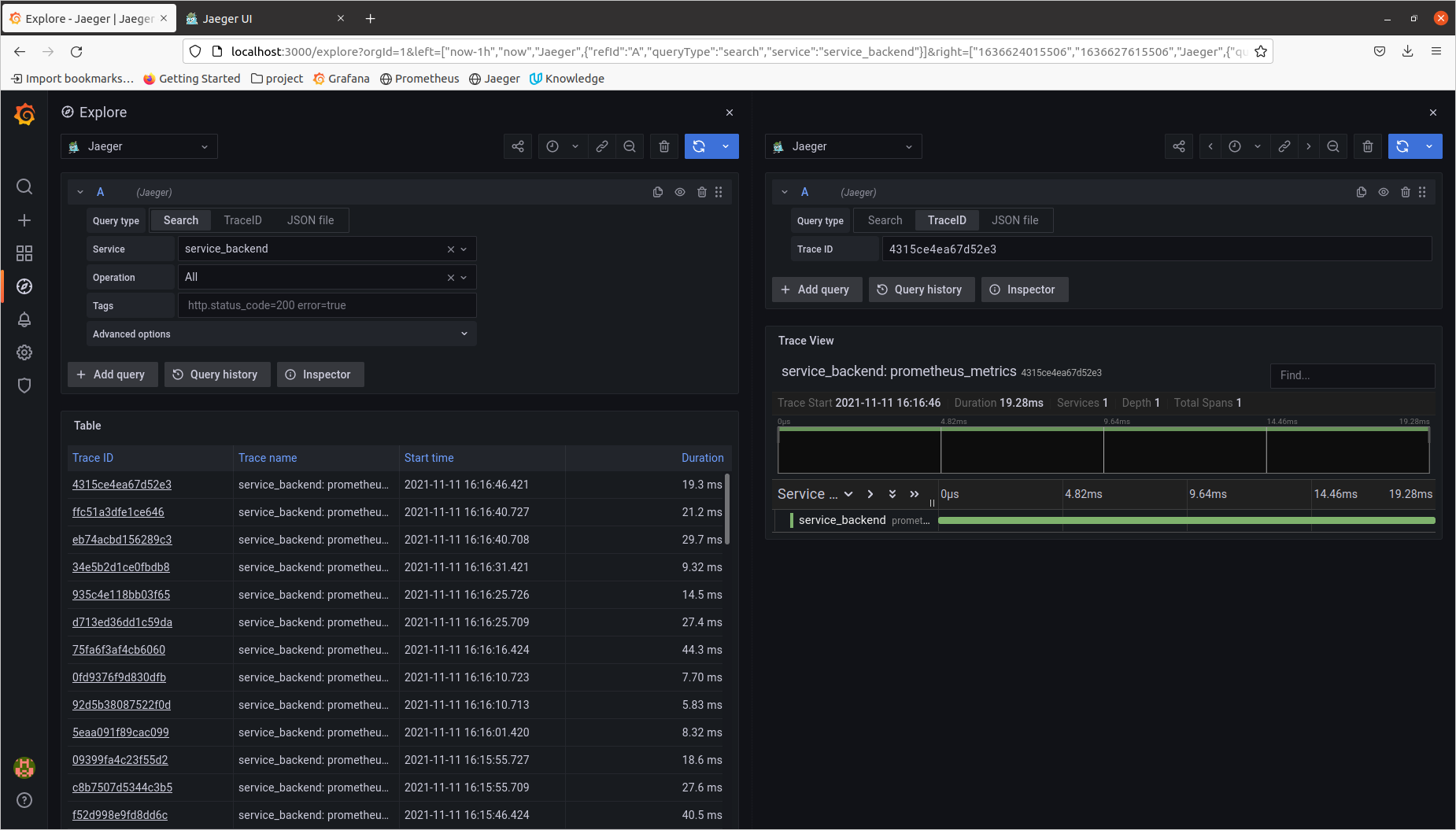Run query in left pane
Image resolution: width=1456 pixels, height=830 pixels.
(x=699, y=146)
